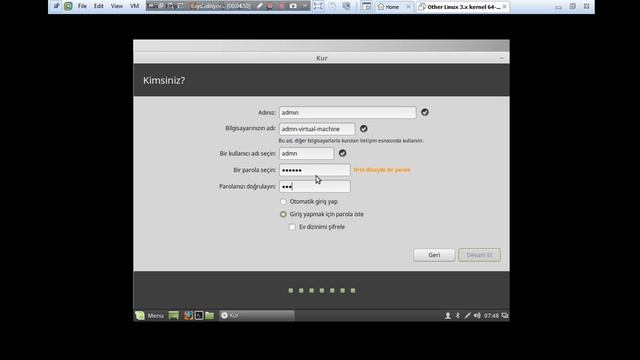Image resolution: width=640 pixels, height=360 pixels.
Task: Open the file manager folder icon in the panel
Action: [209, 316]
